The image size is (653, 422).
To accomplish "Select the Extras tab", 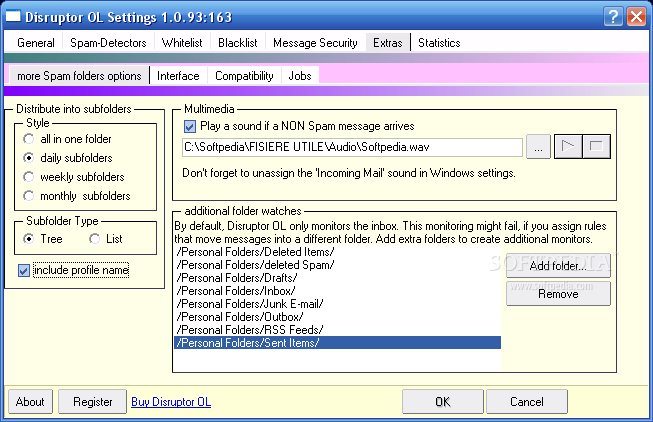I will [x=388, y=43].
